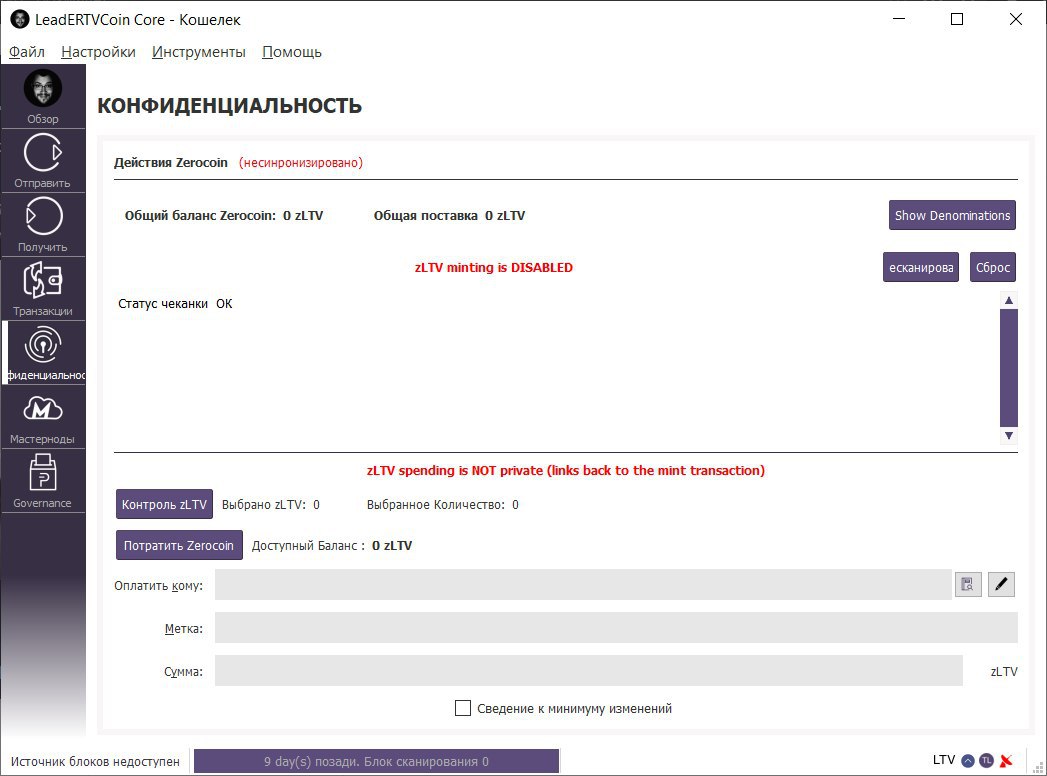This screenshot has width=1047, height=776.
Task: Click the Выбранное Количество: 0 text
Action: [x=443, y=505]
